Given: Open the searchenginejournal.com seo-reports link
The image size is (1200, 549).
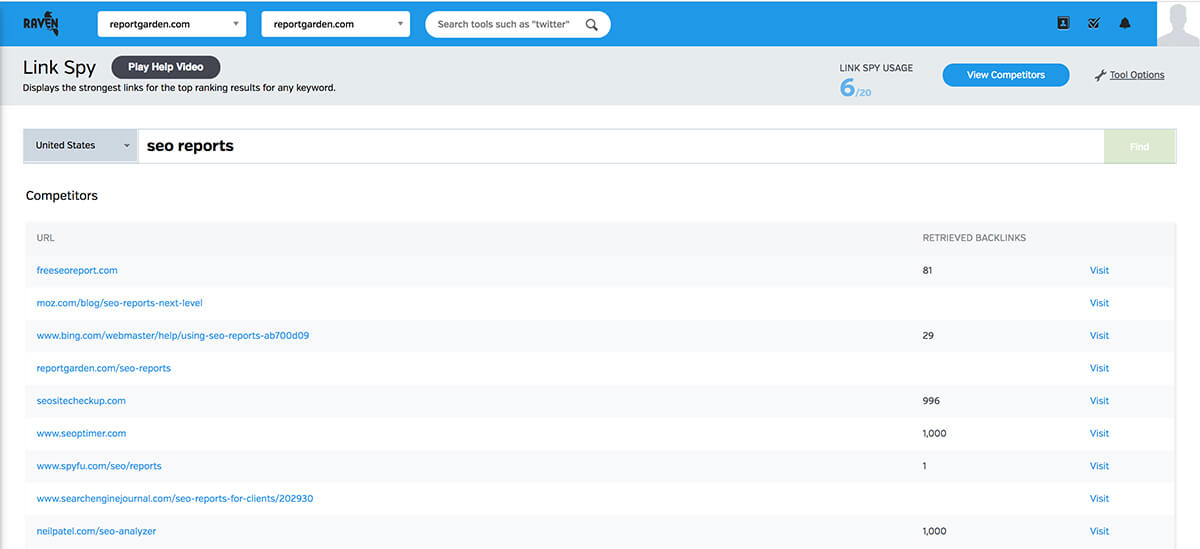Looking at the screenshot, I should 175,498.
